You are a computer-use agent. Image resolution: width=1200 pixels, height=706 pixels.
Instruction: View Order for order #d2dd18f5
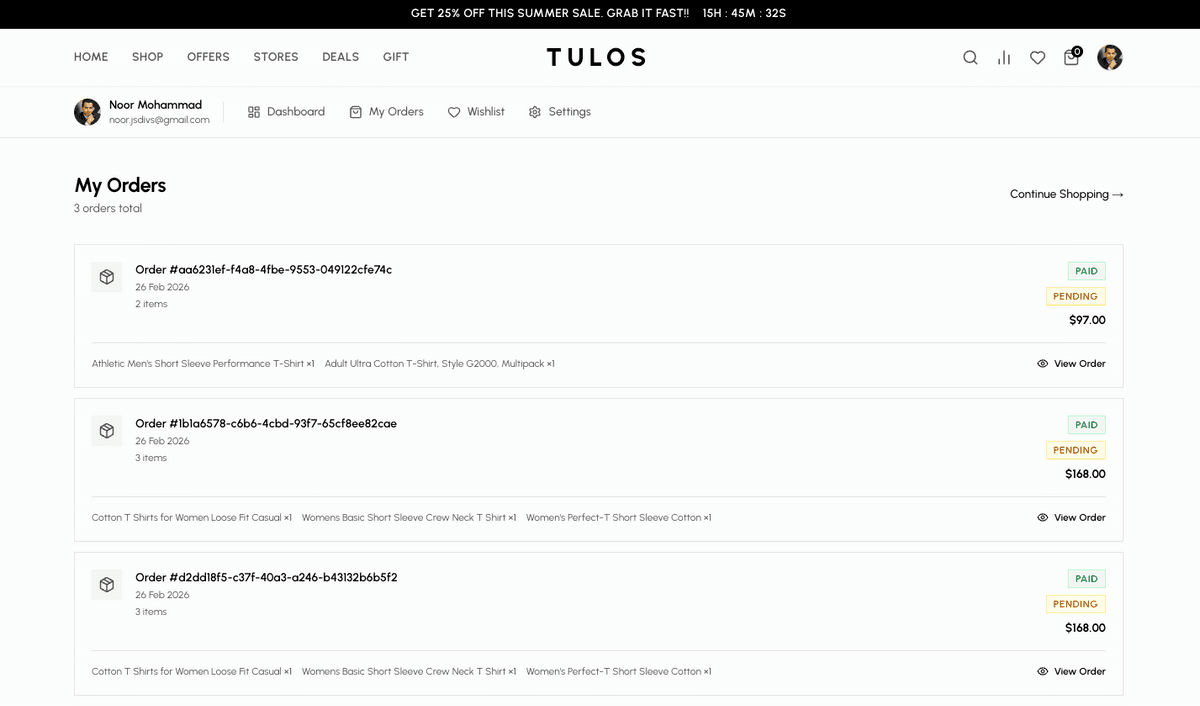pos(1071,672)
